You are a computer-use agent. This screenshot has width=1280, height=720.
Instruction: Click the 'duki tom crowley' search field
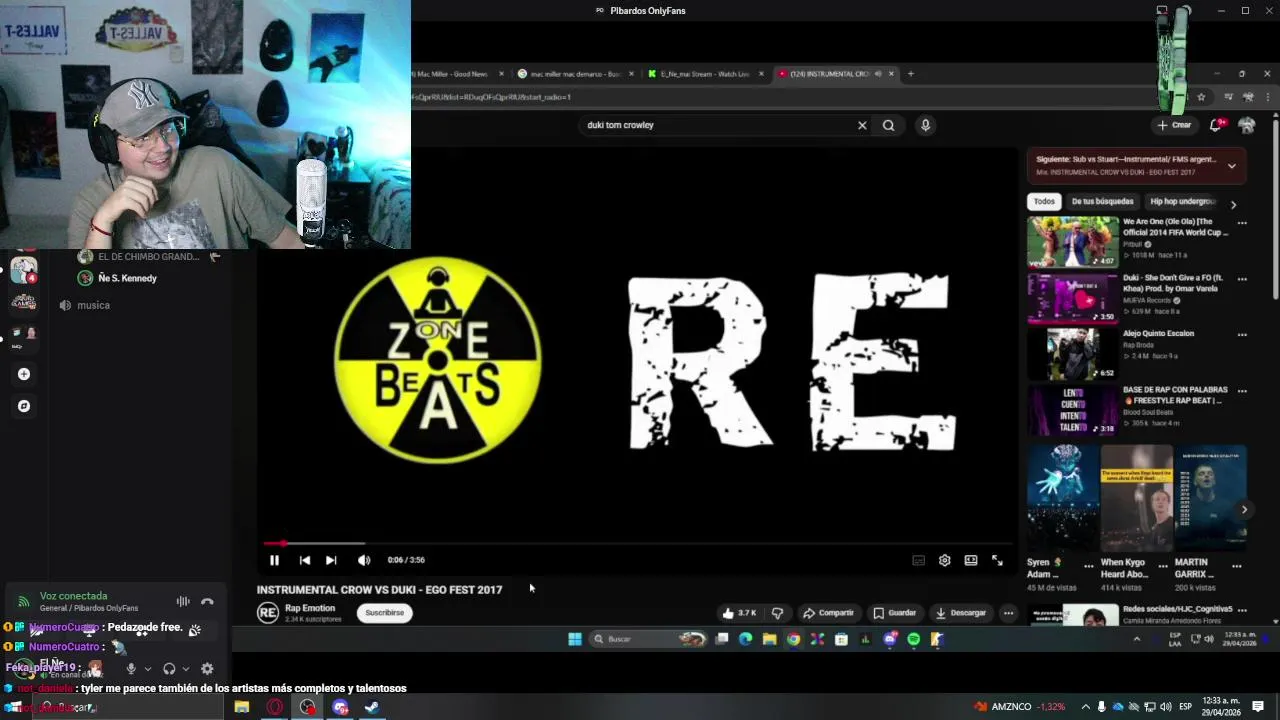715,125
